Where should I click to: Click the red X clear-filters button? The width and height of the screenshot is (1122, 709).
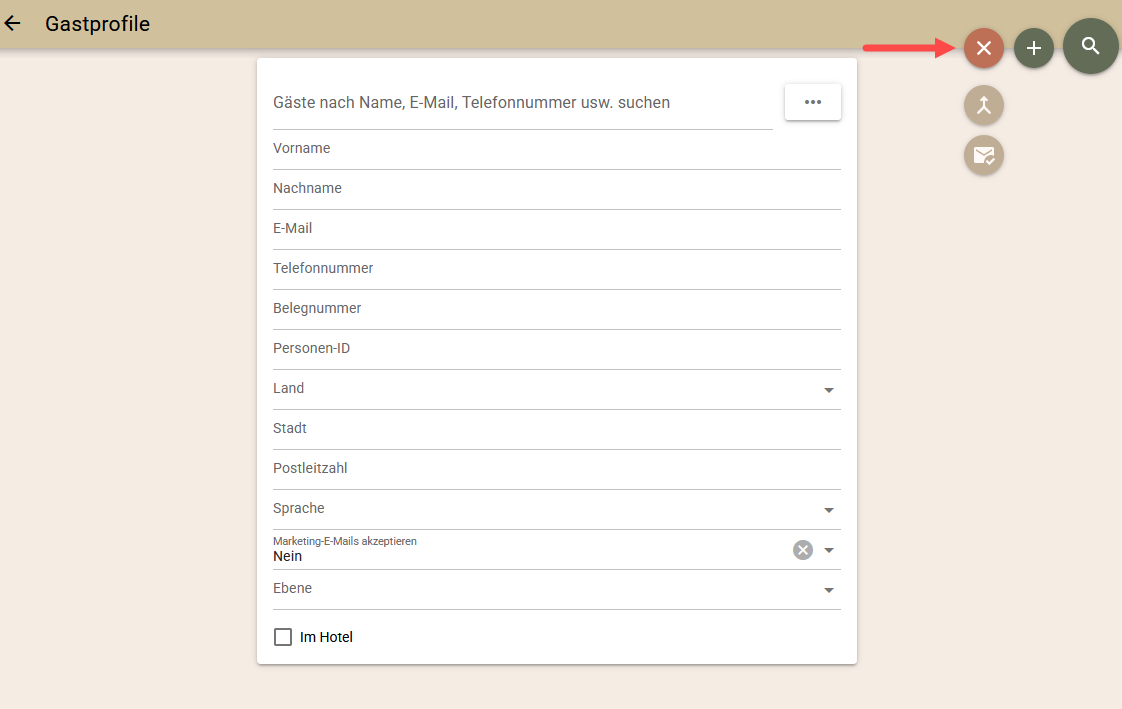[984, 48]
